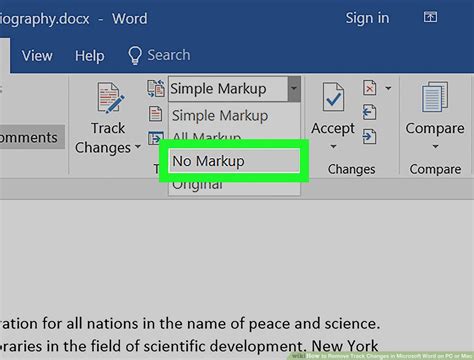The width and height of the screenshot is (474, 360).
Task: Click the Compare group label
Action: [435, 169]
